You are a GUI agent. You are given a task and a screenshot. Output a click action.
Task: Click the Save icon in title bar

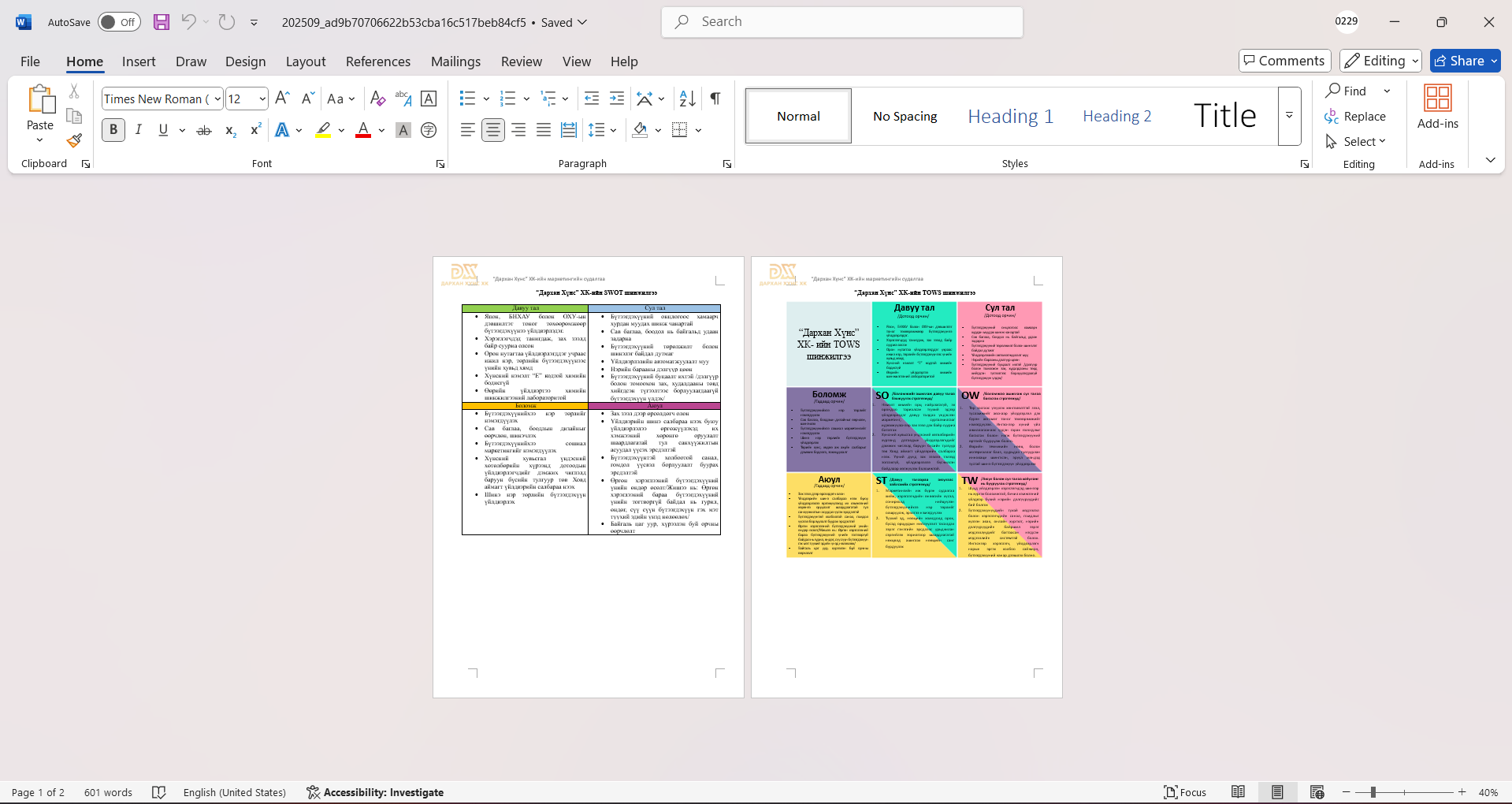162,22
